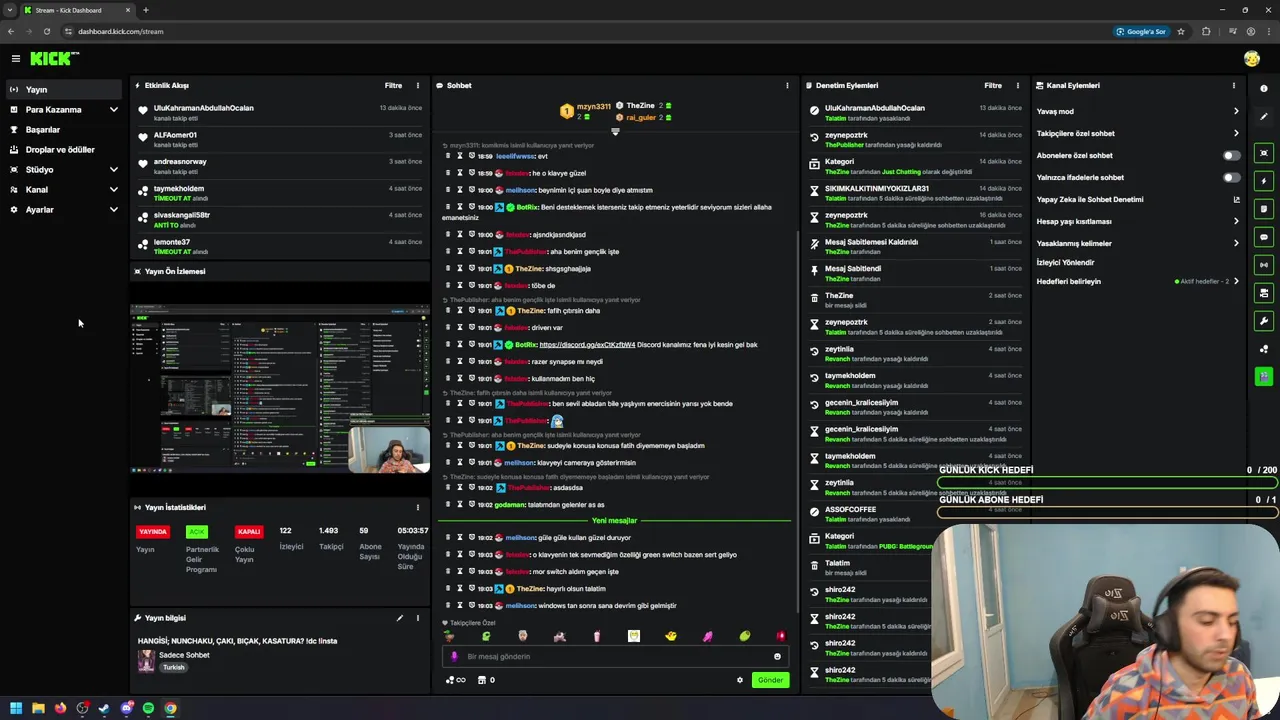Open Hedefleri belirleyin chevron

point(1236,282)
